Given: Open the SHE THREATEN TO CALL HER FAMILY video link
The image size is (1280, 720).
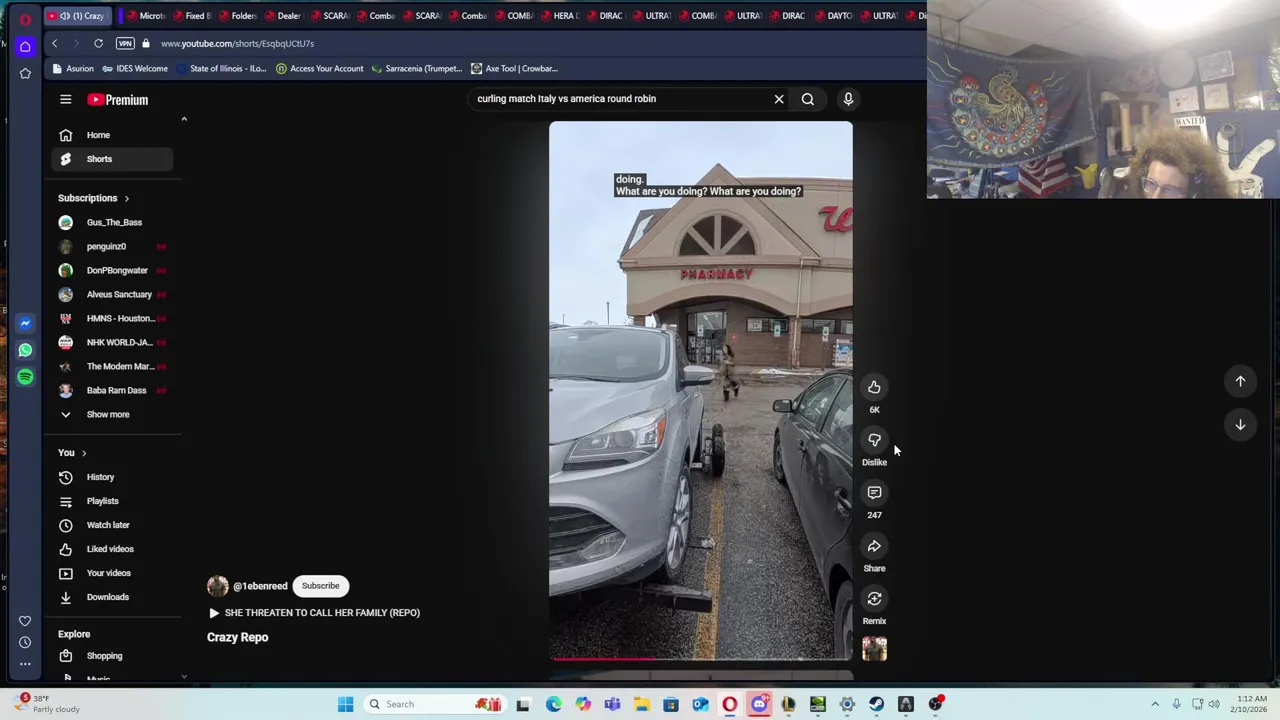Looking at the screenshot, I should [x=314, y=613].
